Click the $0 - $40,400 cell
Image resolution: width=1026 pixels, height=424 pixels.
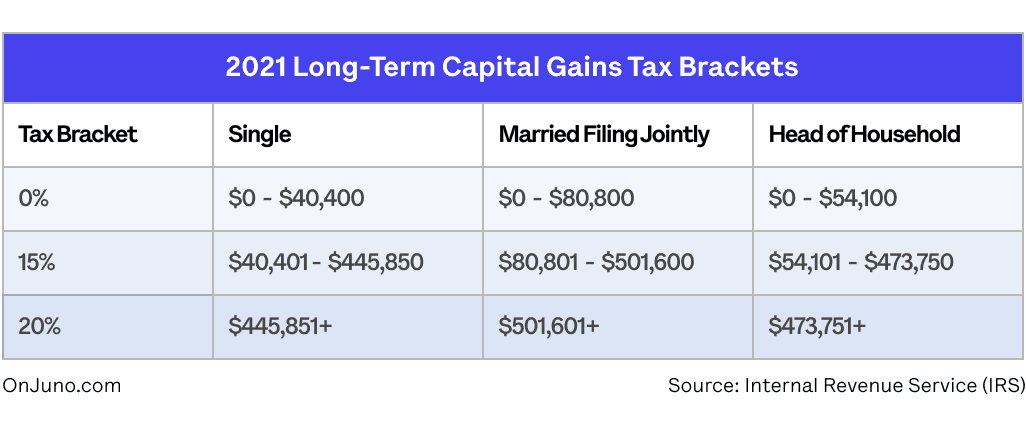296,198
